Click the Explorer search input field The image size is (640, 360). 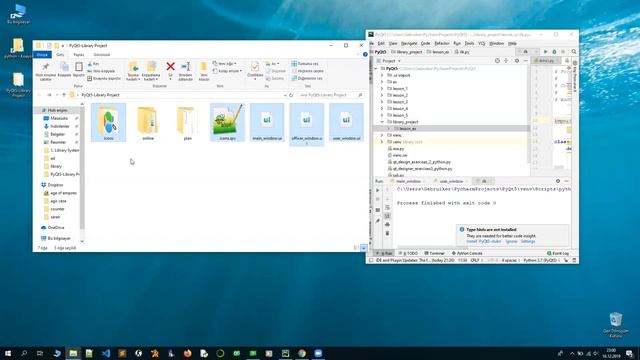point(330,95)
